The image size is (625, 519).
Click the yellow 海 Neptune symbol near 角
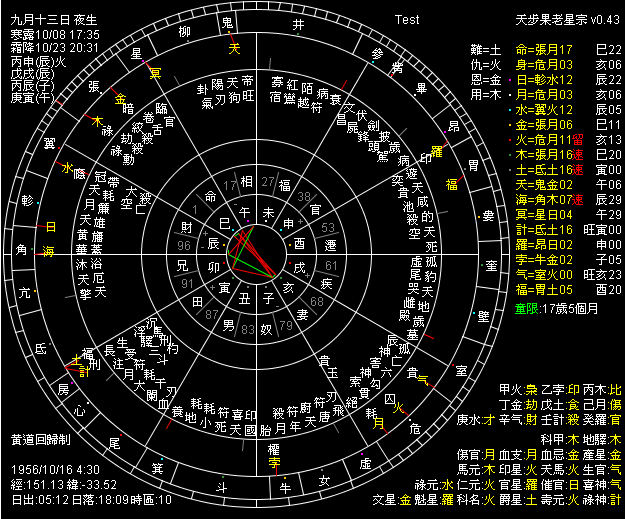click(49, 250)
